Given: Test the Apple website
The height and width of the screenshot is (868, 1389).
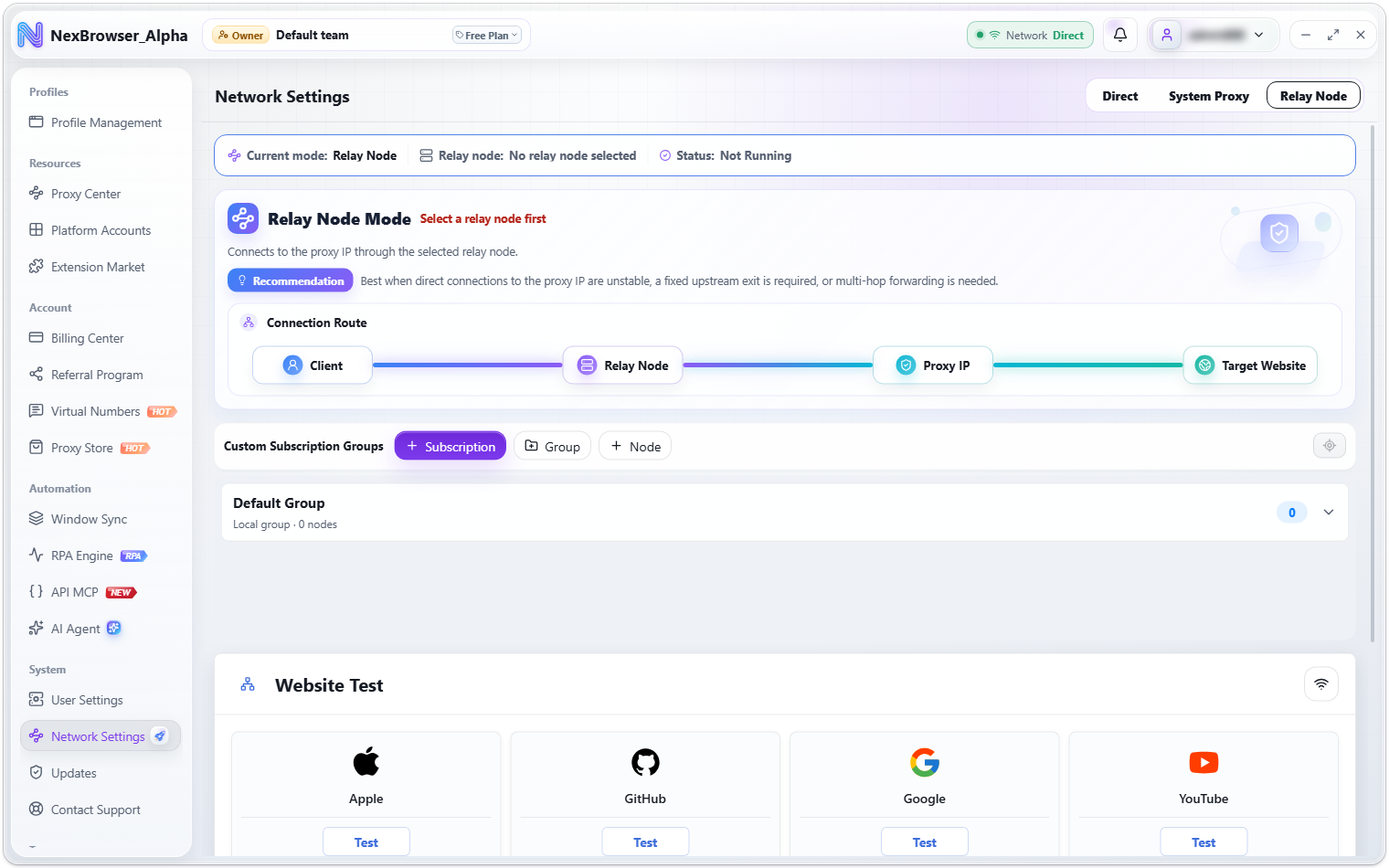Looking at the screenshot, I should click(x=366, y=842).
